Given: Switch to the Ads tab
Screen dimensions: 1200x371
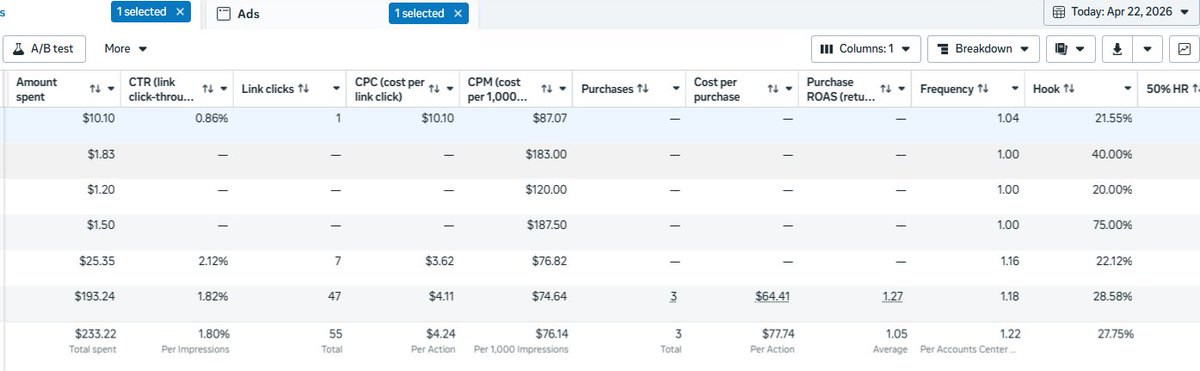Looking at the screenshot, I should 248,14.
